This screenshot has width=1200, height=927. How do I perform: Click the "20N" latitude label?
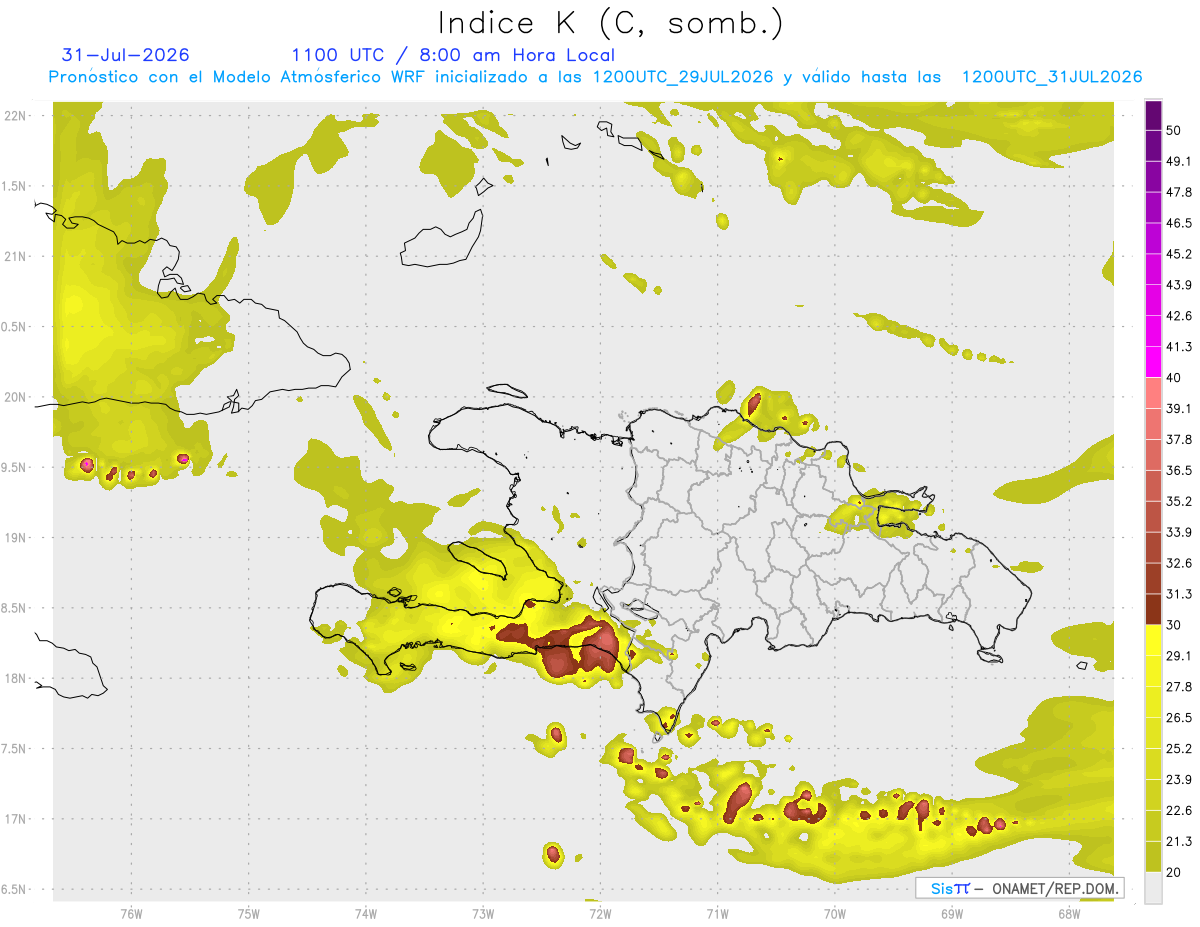pos(17,397)
